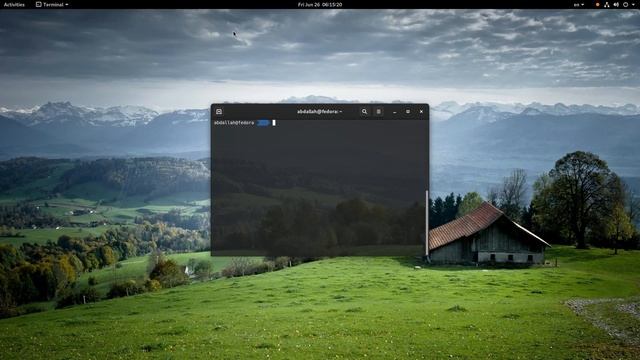Open the clock and calendar panel
Screen dimensions: 640x360
tap(320, 4)
